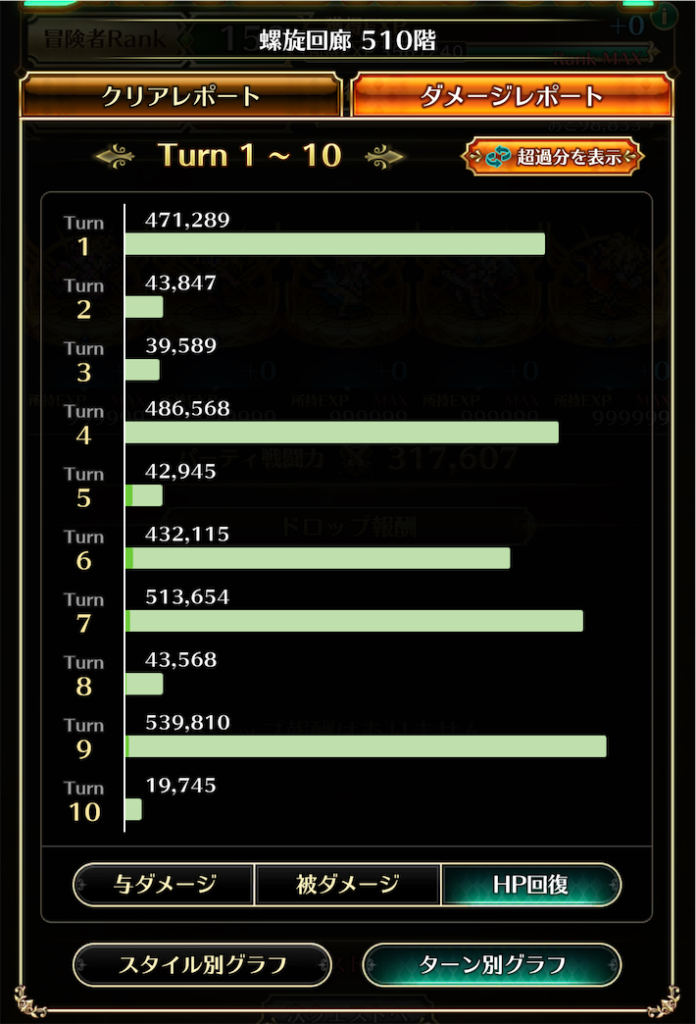Image resolution: width=696 pixels, height=1024 pixels.
Task: Select the HP回復 option
Action: tap(530, 884)
